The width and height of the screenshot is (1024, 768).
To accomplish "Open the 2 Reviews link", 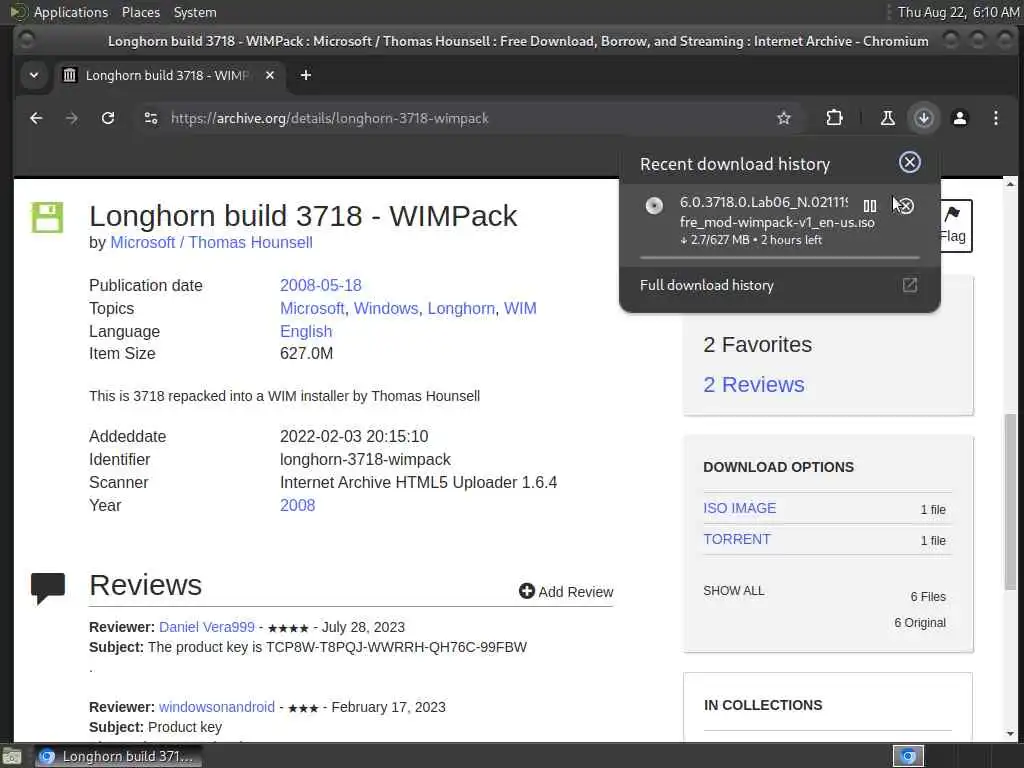I will [x=754, y=385].
